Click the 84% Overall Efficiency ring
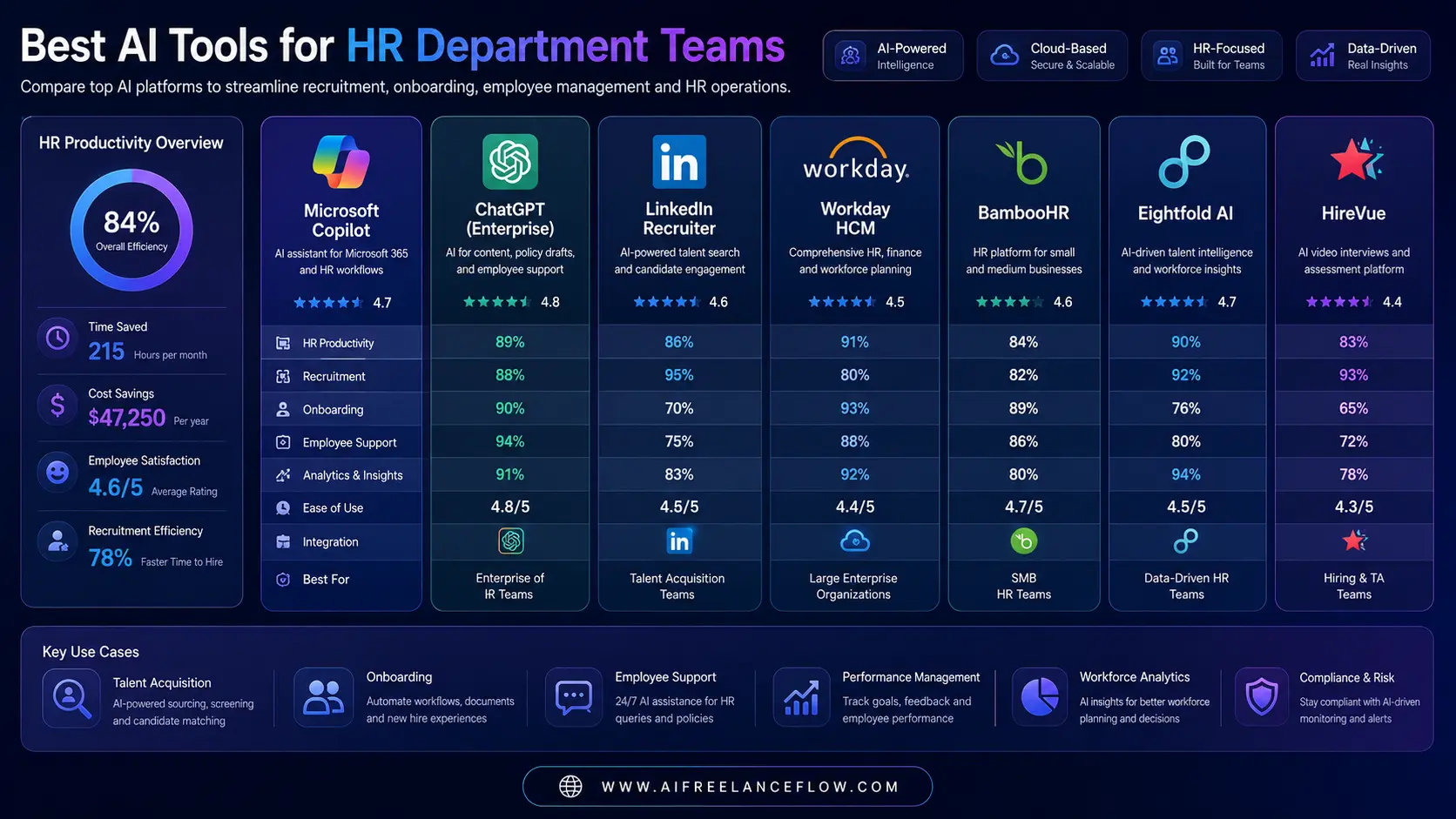This screenshot has width=1456, height=819. 131,230
